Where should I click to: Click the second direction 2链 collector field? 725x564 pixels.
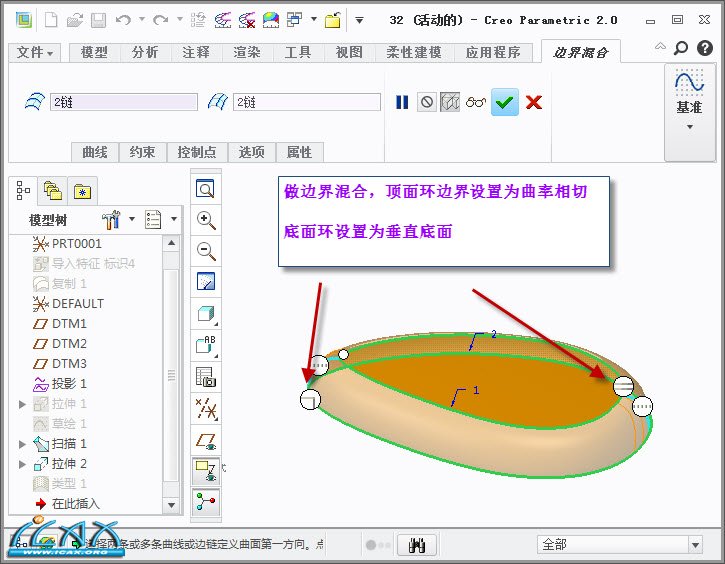tap(307, 102)
